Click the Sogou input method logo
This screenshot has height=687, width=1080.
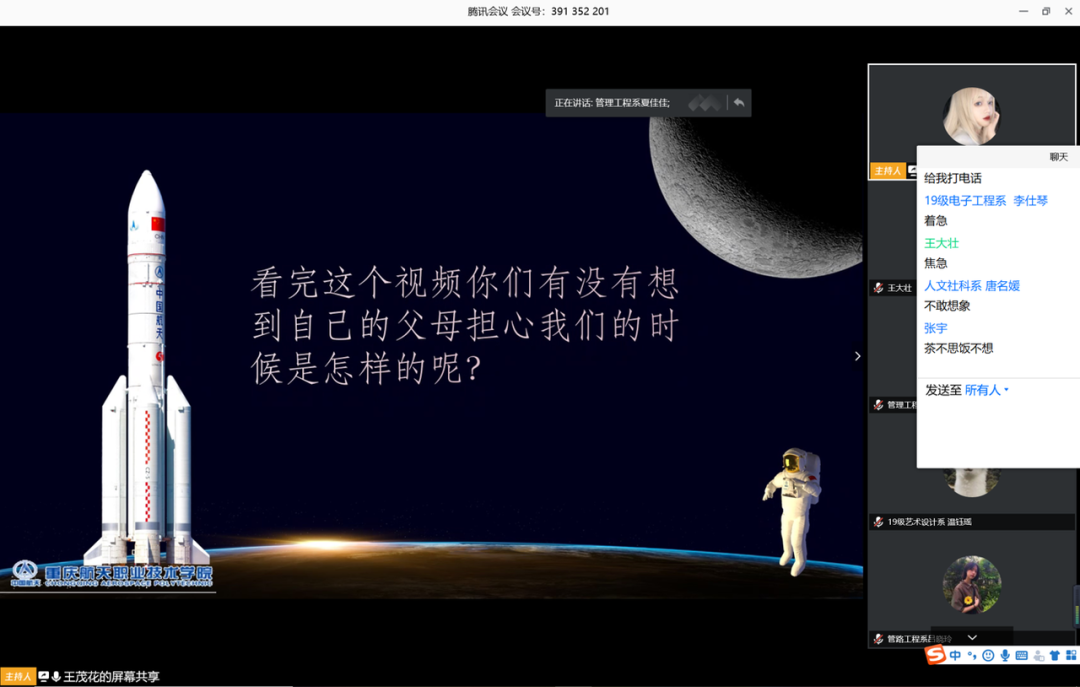click(935, 654)
